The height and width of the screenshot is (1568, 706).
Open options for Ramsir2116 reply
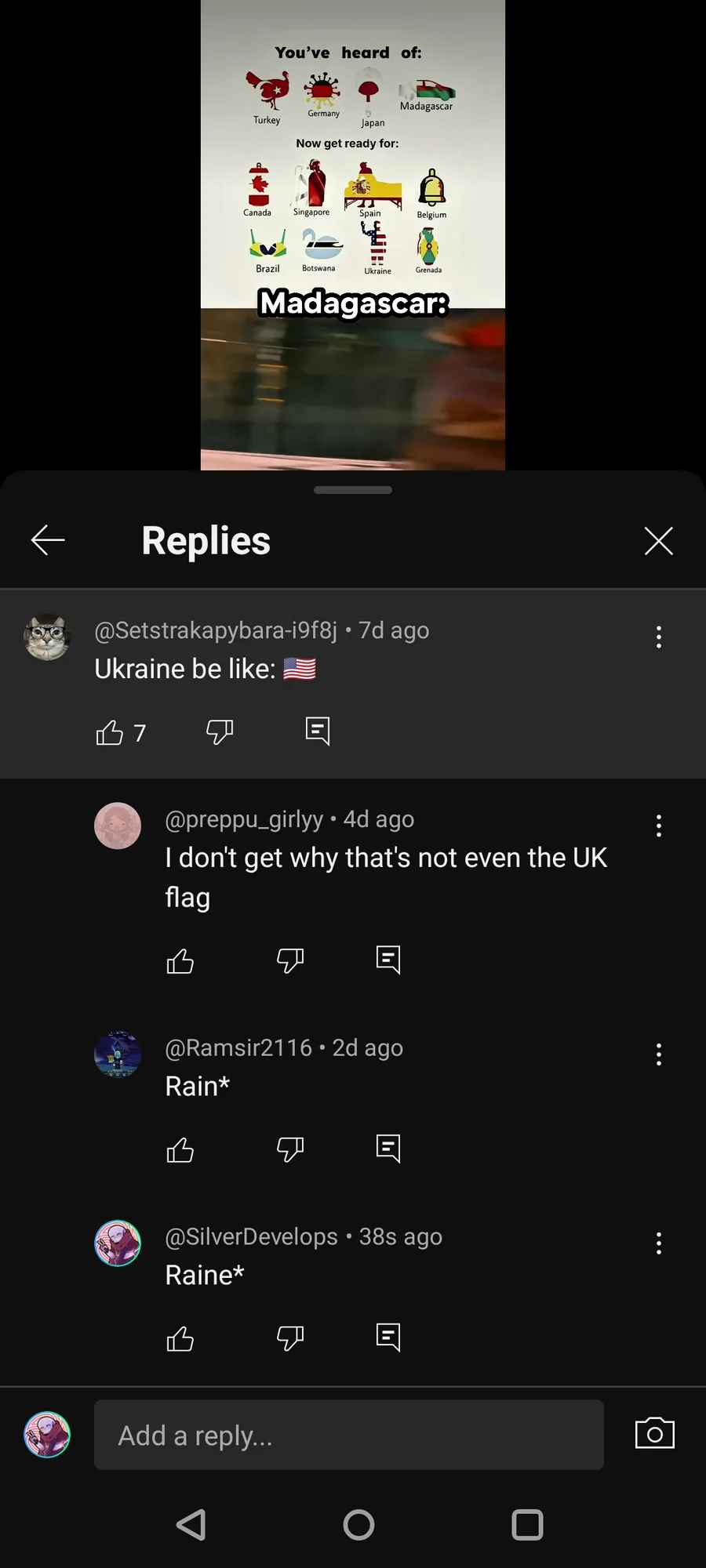click(659, 1054)
